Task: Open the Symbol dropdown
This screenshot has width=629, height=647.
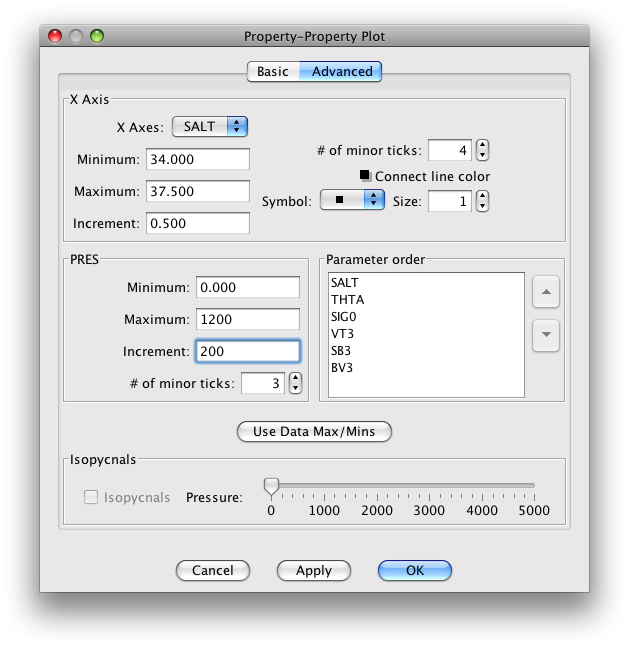Action: pyautogui.click(x=352, y=200)
